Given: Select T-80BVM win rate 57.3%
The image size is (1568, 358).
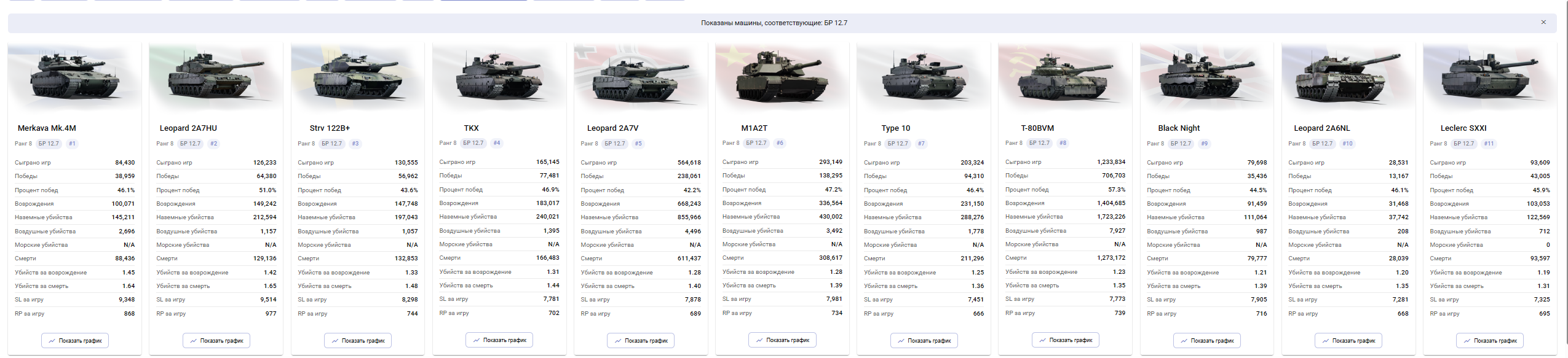Looking at the screenshot, I should pyautogui.click(x=1117, y=190).
